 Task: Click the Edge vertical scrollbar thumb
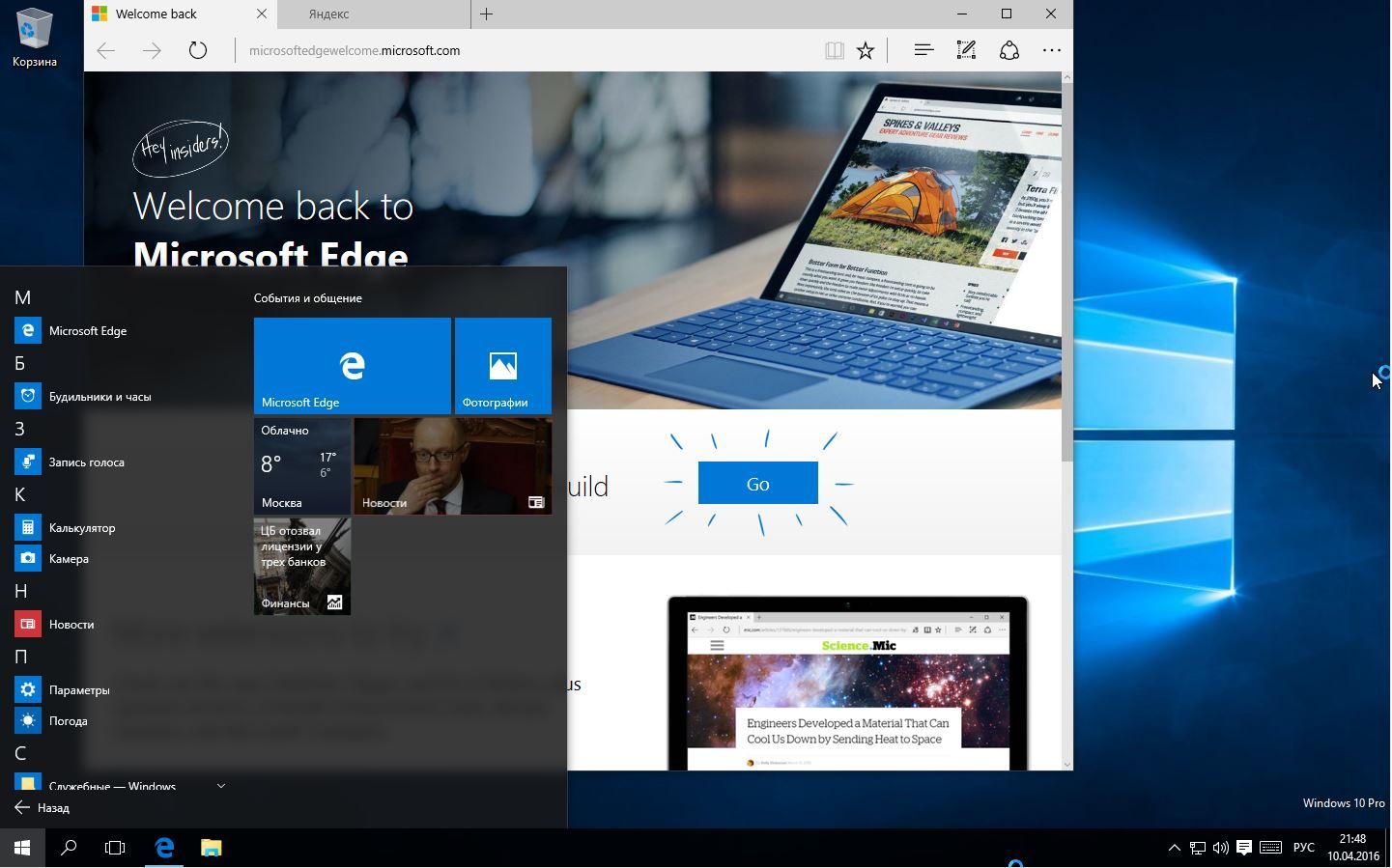point(1067,271)
